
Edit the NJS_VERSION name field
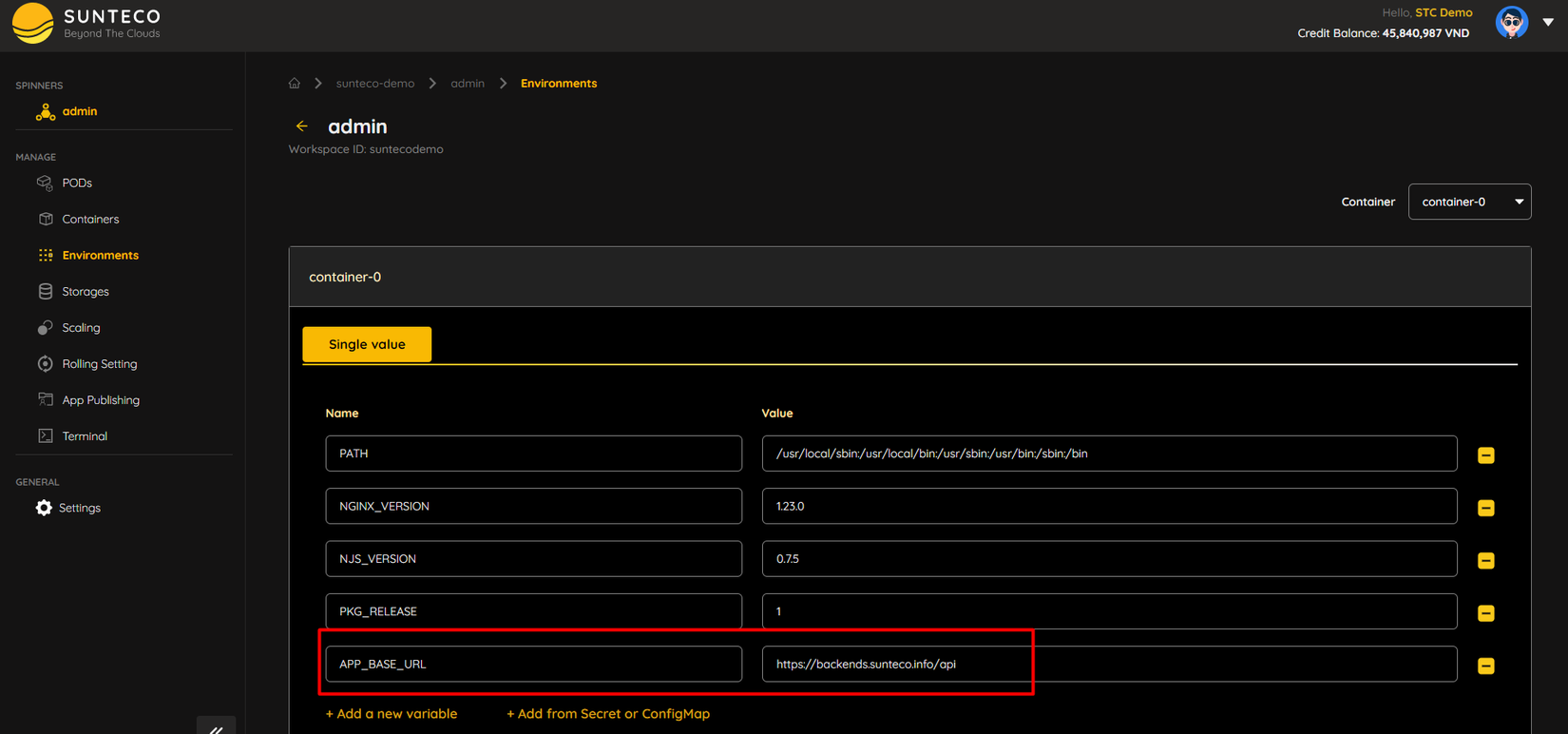(533, 559)
